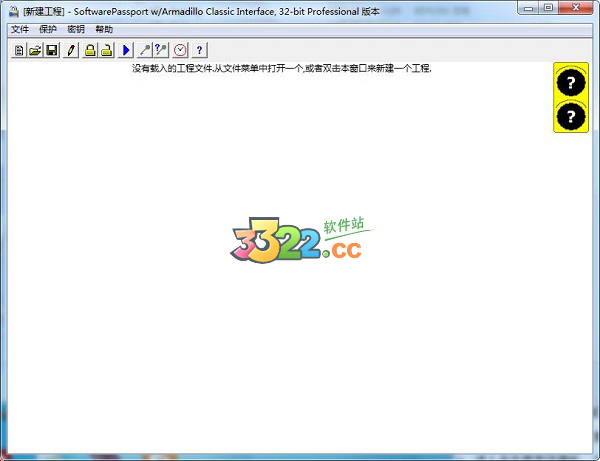Protect the program with the closed padlock icon
Screen dimensions: 600x461
pyautogui.click(x=90, y=50)
